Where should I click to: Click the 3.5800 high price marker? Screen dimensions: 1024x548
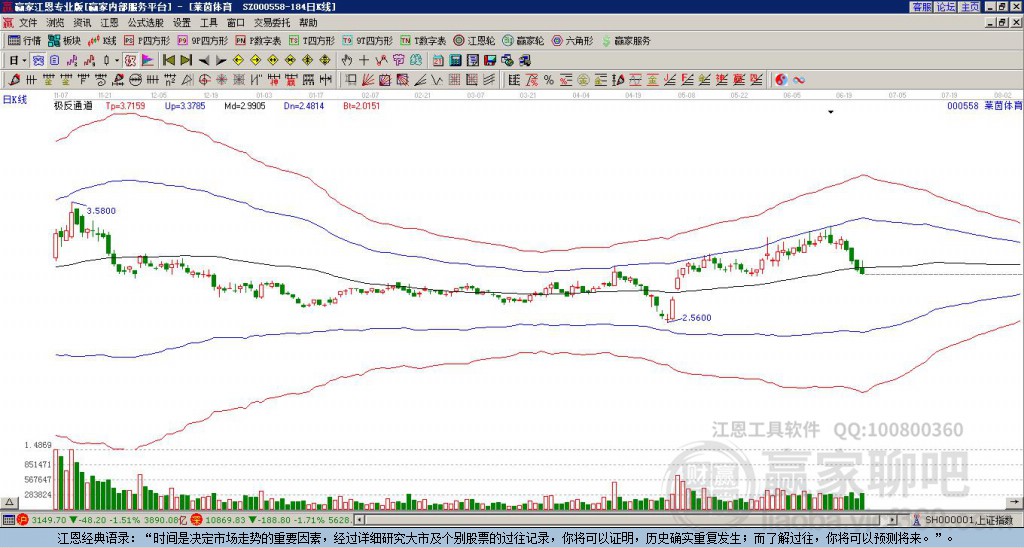pyautogui.click(x=101, y=211)
